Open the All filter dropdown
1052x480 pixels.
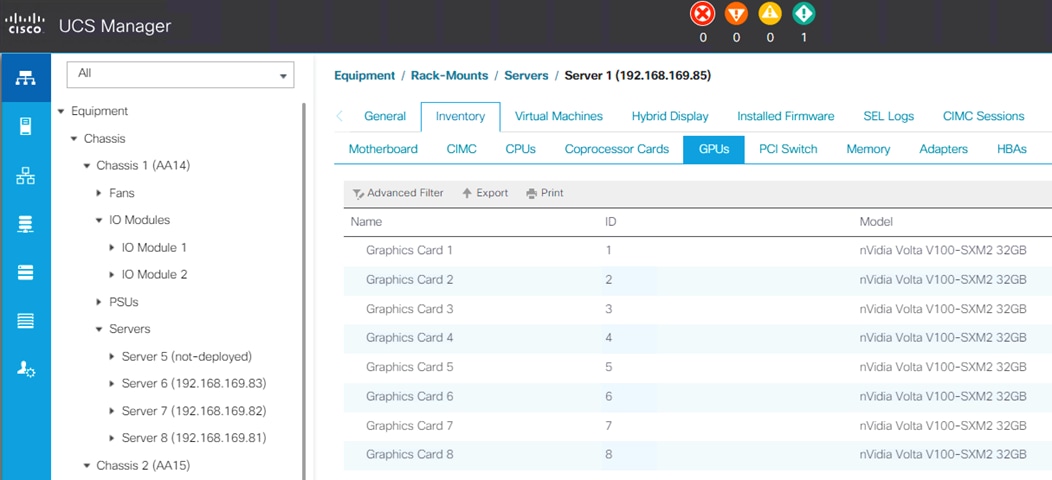pos(180,74)
